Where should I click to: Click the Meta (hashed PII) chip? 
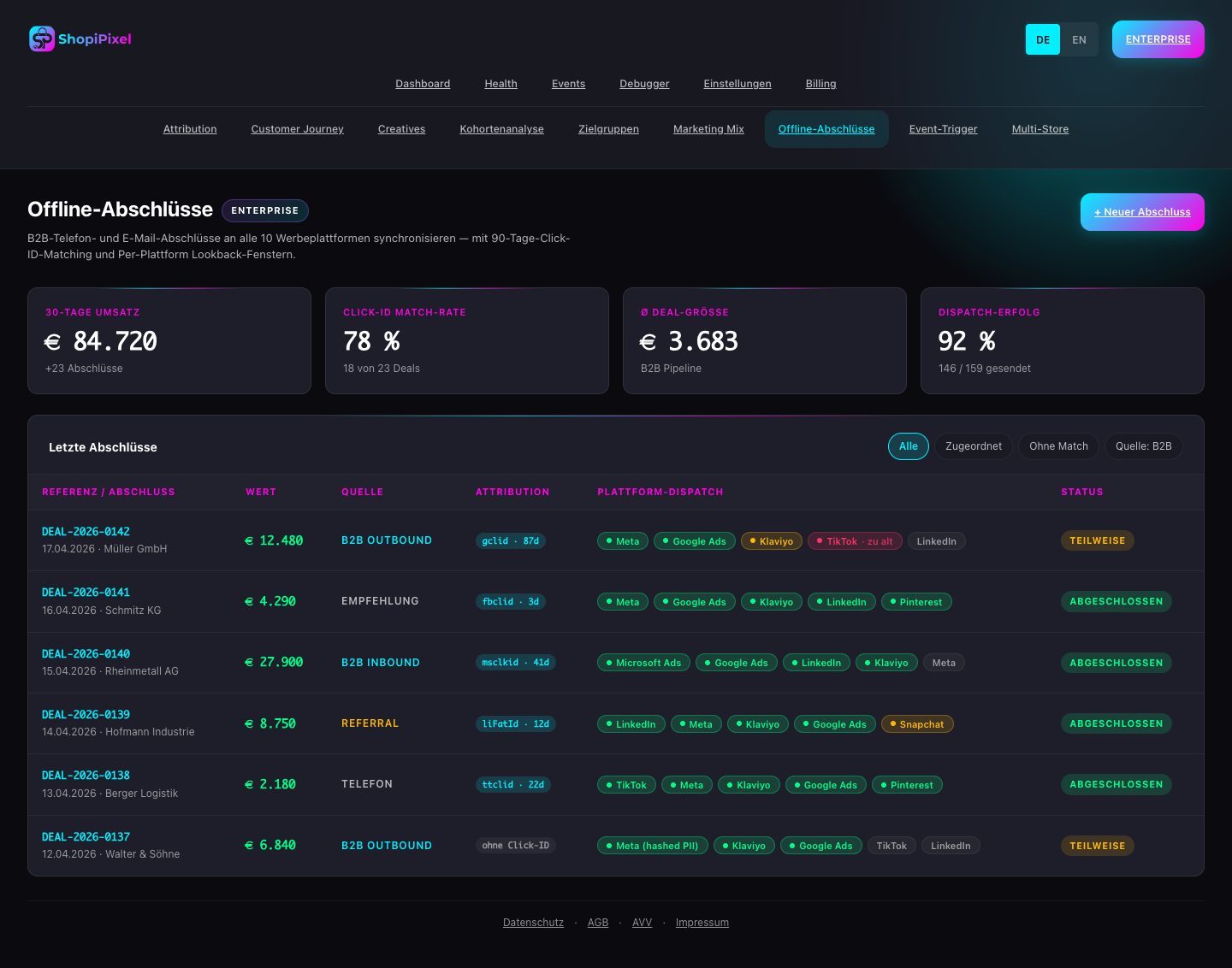coord(652,846)
